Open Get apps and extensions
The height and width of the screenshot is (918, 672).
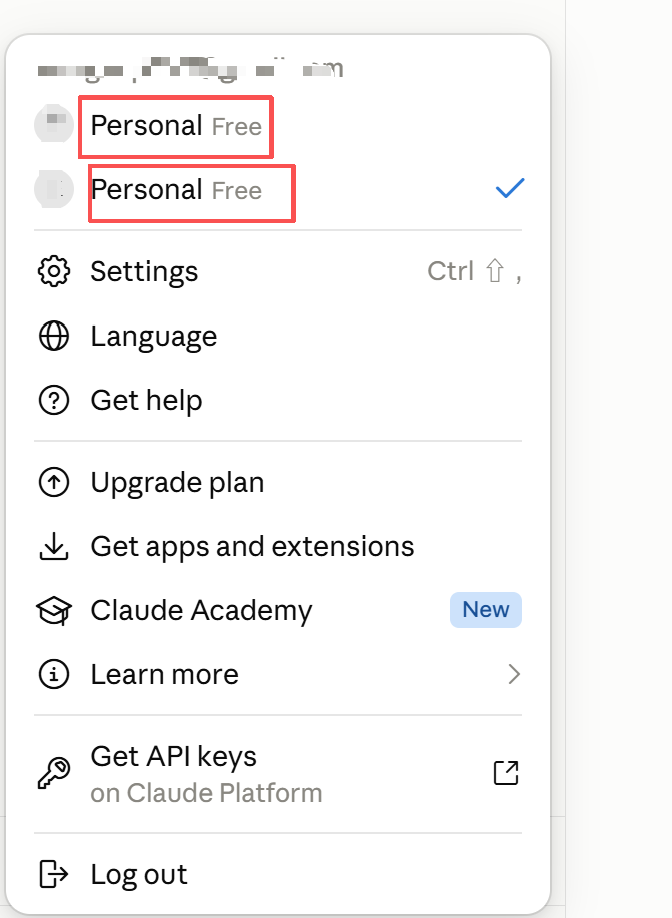click(278, 546)
